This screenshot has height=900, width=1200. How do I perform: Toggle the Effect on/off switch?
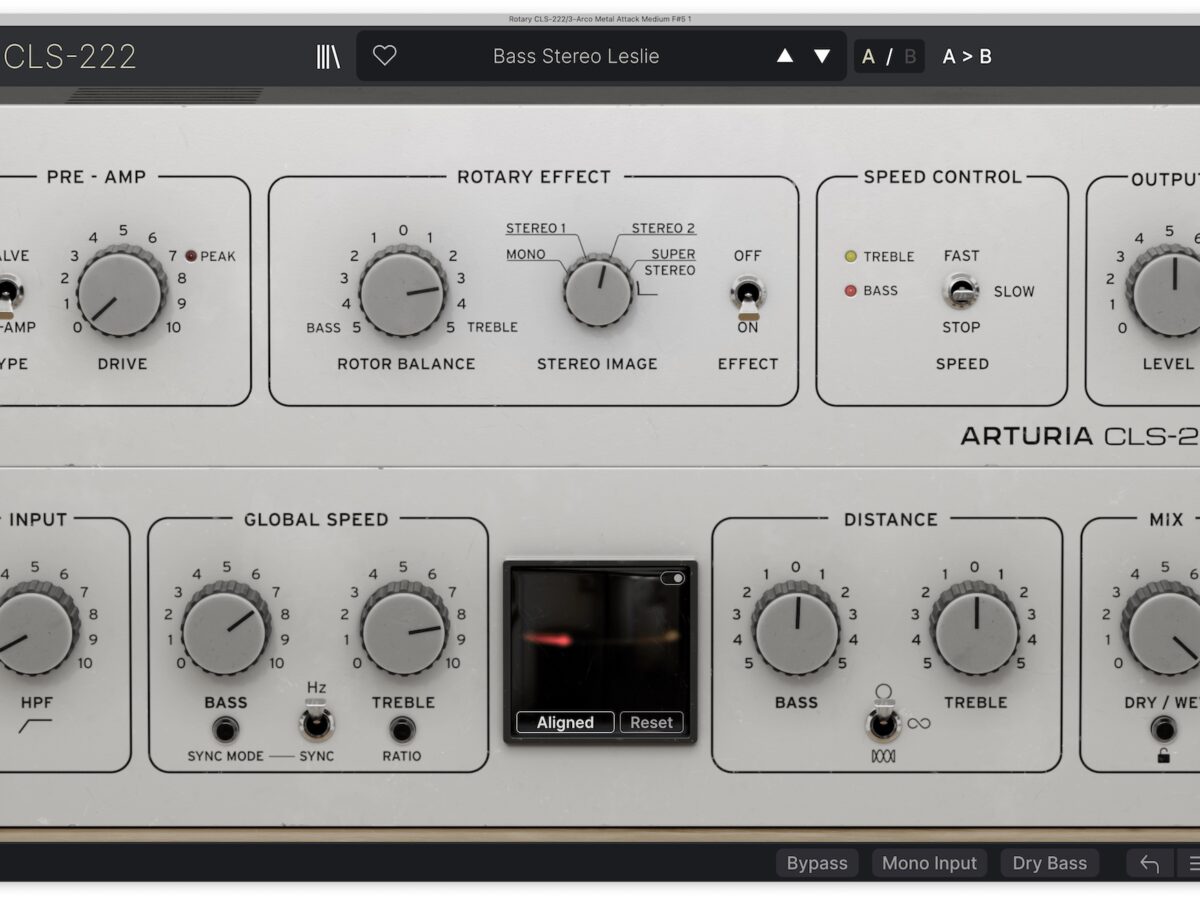tap(747, 294)
